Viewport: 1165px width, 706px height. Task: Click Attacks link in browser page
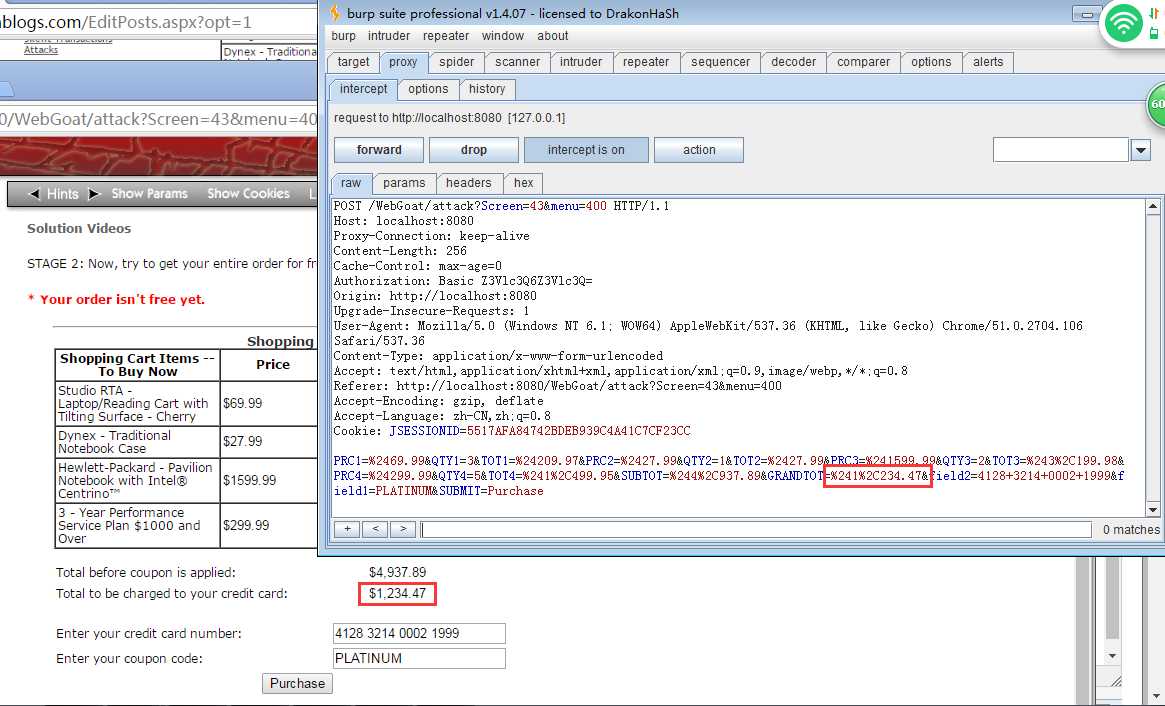tap(40, 50)
